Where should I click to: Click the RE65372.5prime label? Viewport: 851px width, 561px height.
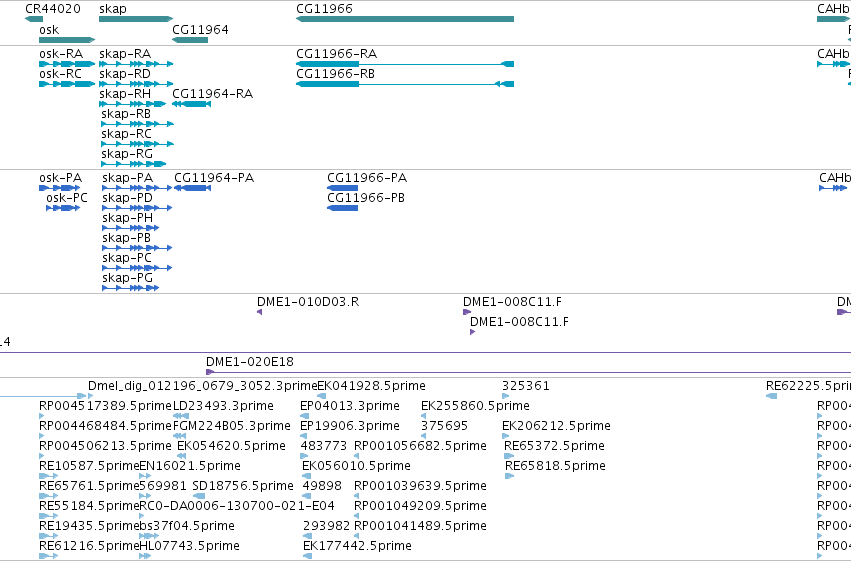554,446
